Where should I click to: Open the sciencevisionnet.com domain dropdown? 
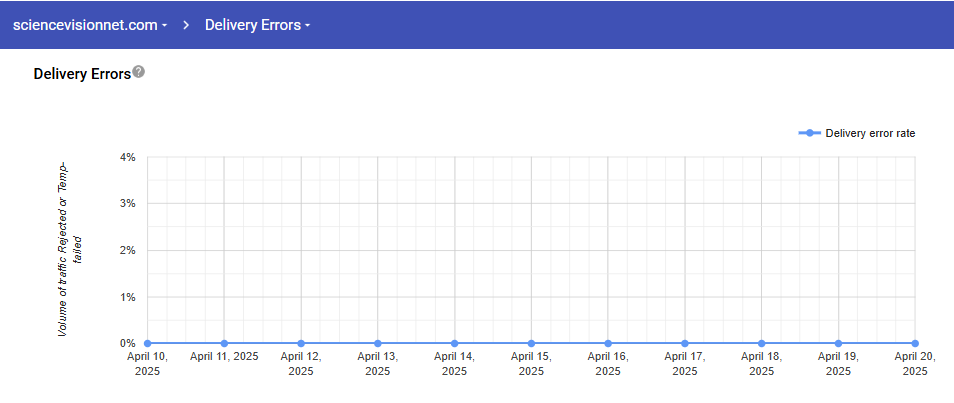tap(90, 25)
